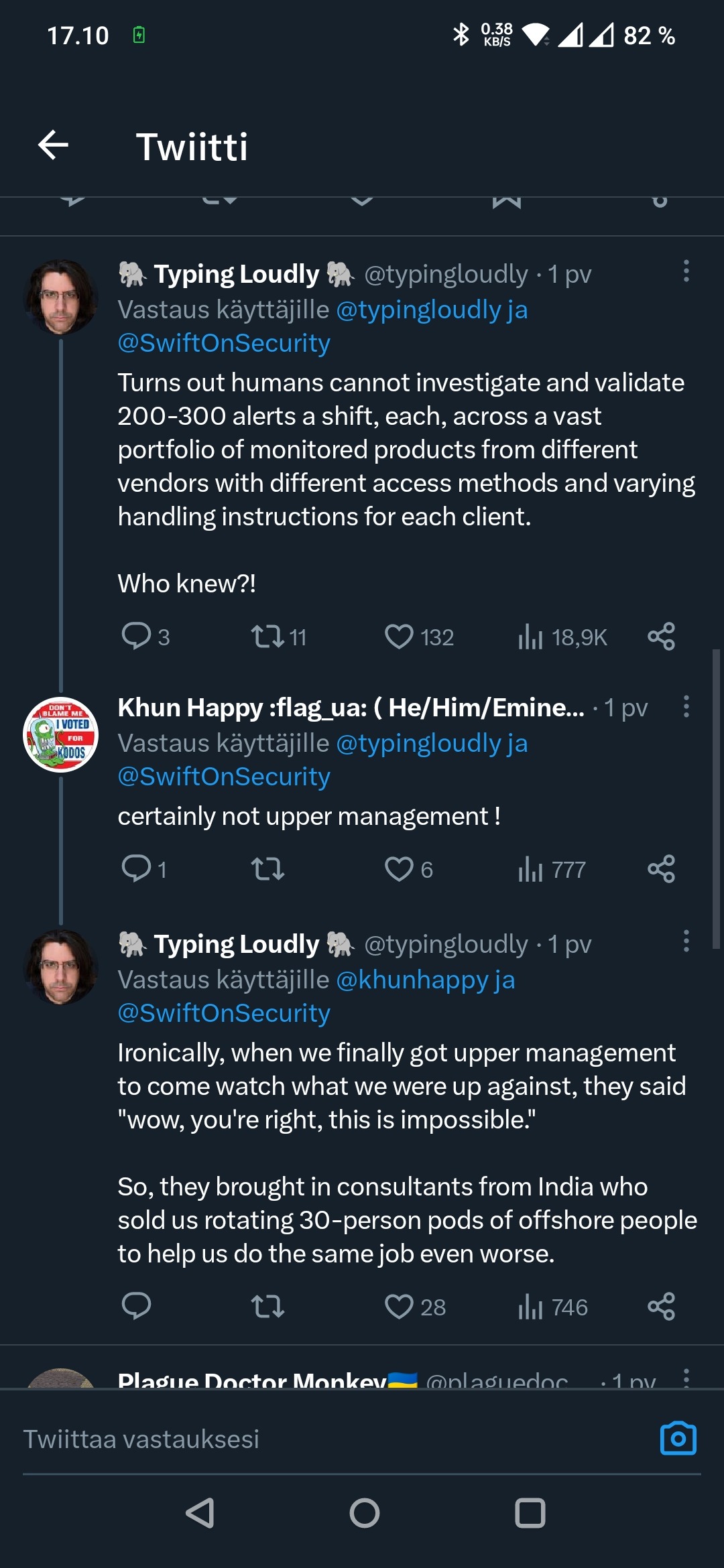The width and height of the screenshot is (724, 1568).
Task: Retweet the tweet with 11 retweets
Action: tap(267, 636)
